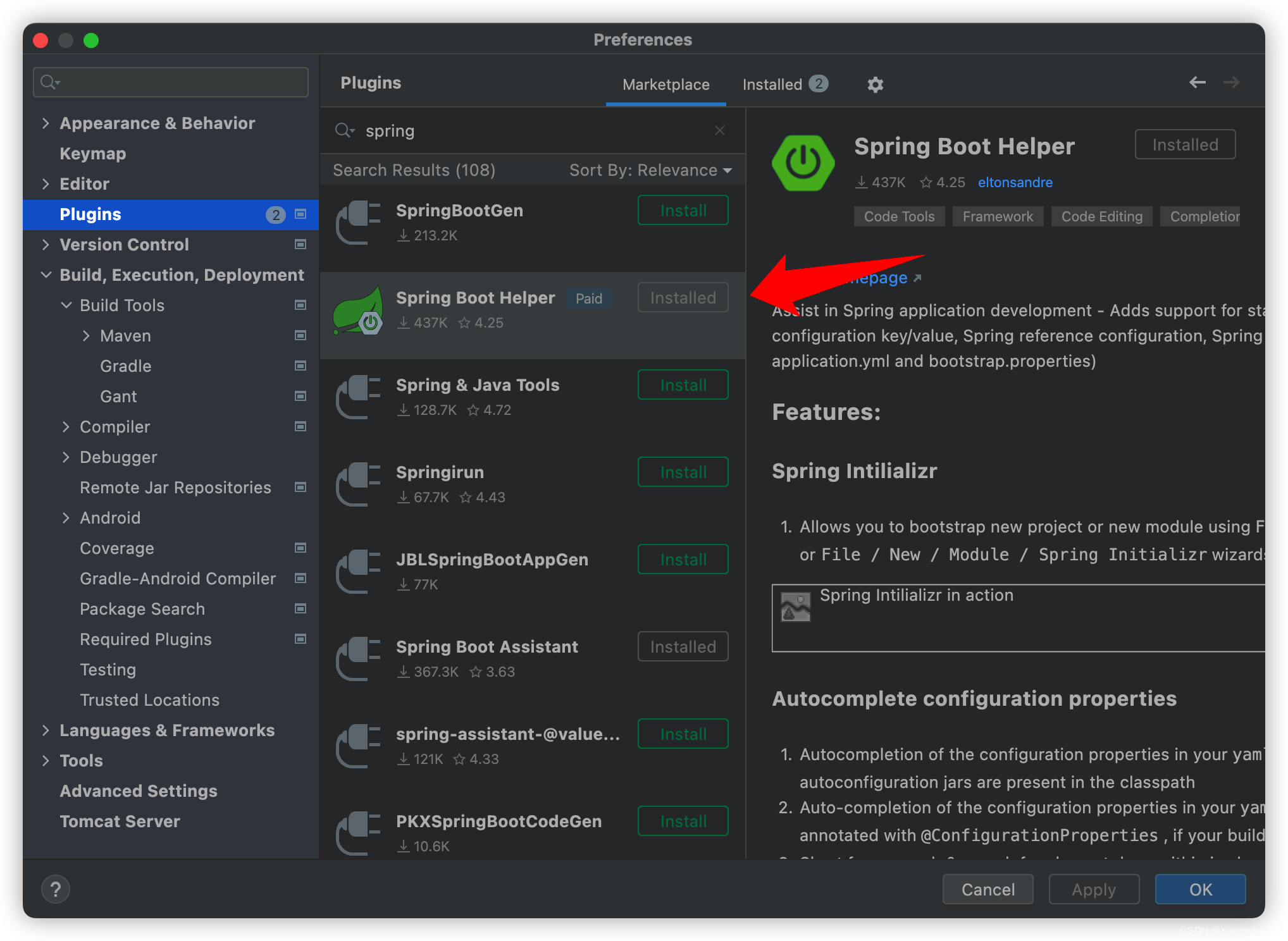Expand the Maven node
Screen dimensions: 1288x941
[x=86, y=335]
